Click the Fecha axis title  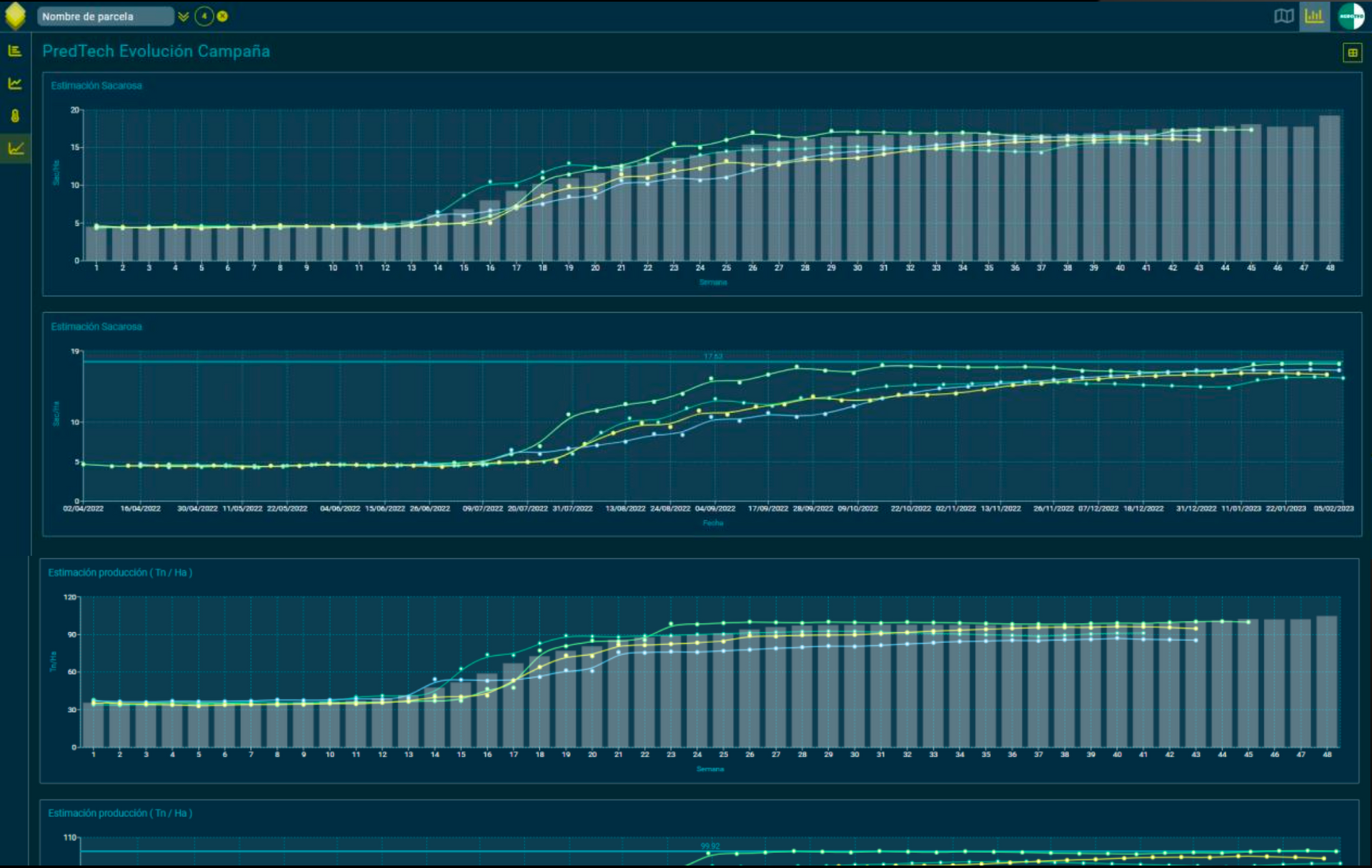click(x=713, y=523)
